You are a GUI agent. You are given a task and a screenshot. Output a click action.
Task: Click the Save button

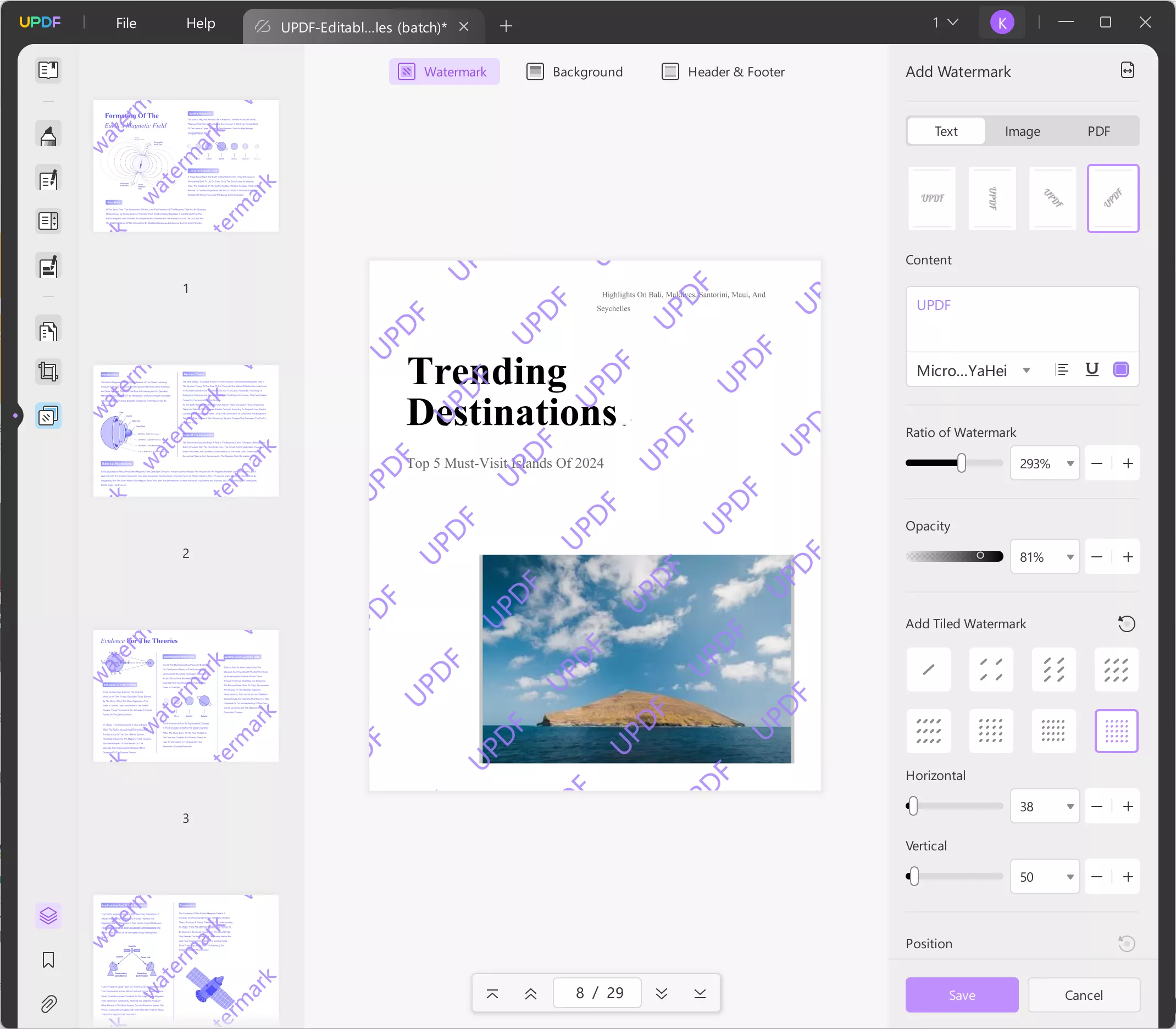(962, 995)
